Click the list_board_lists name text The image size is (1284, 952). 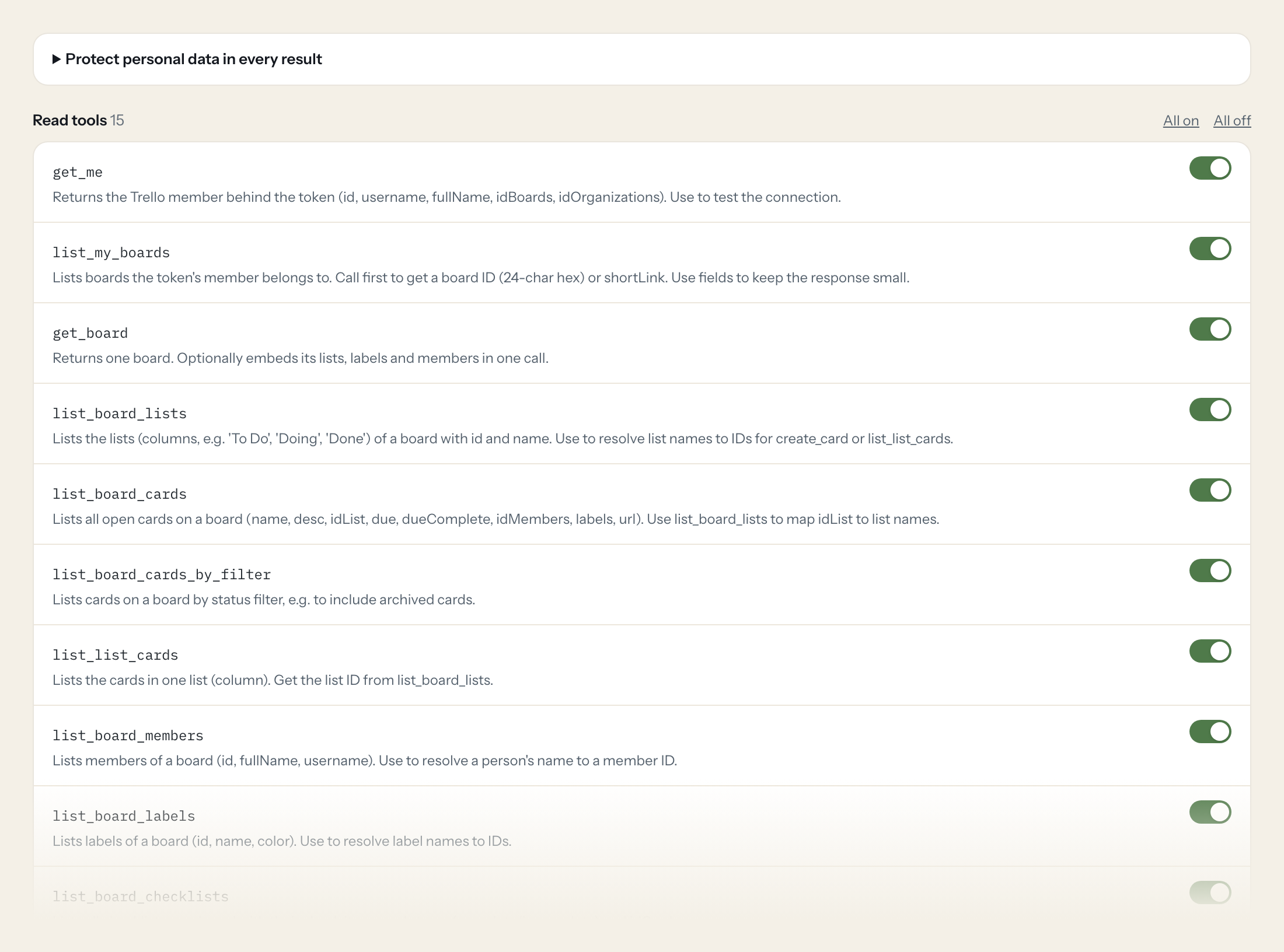click(x=120, y=414)
